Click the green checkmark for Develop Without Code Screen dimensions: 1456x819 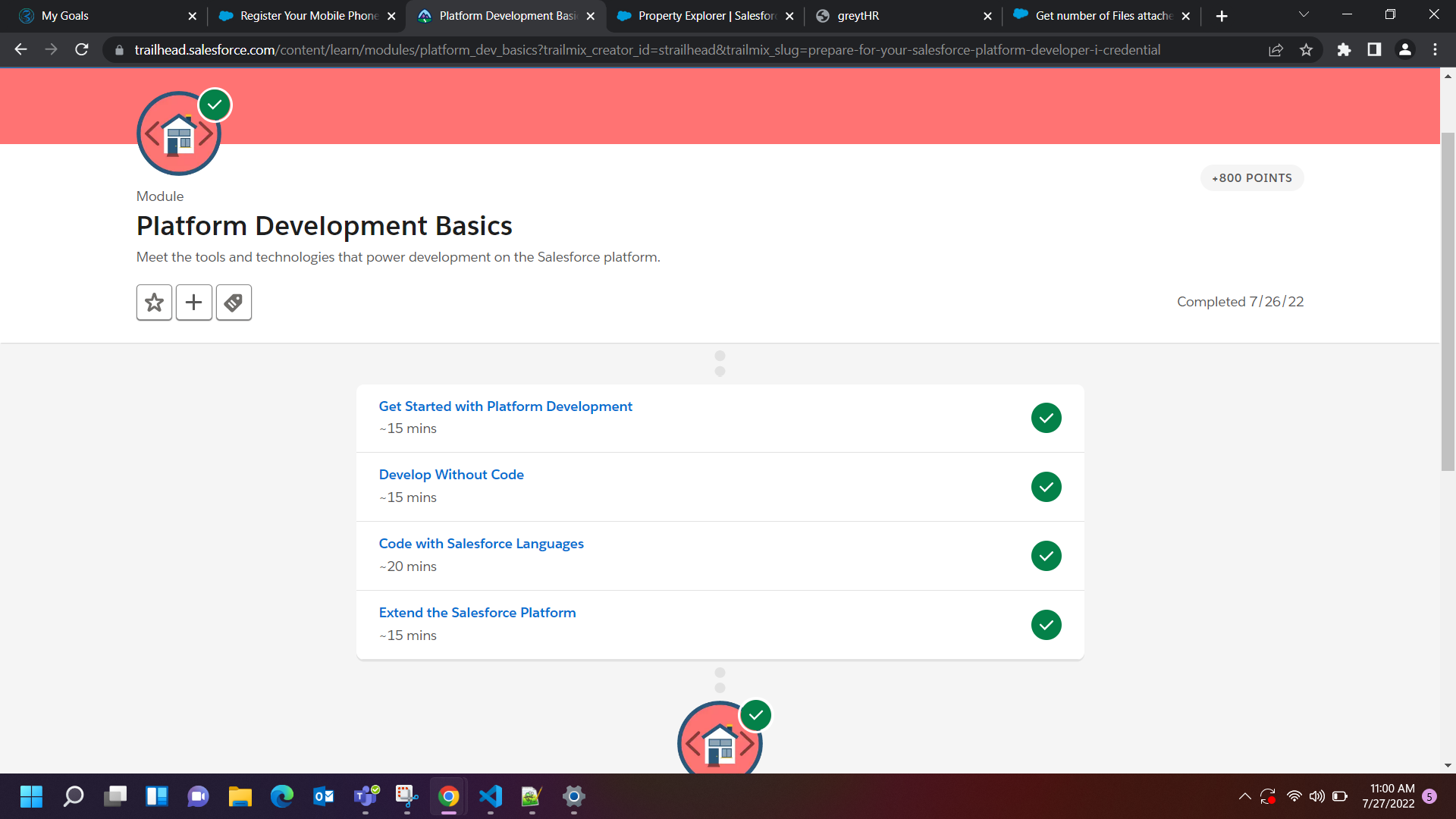1046,487
